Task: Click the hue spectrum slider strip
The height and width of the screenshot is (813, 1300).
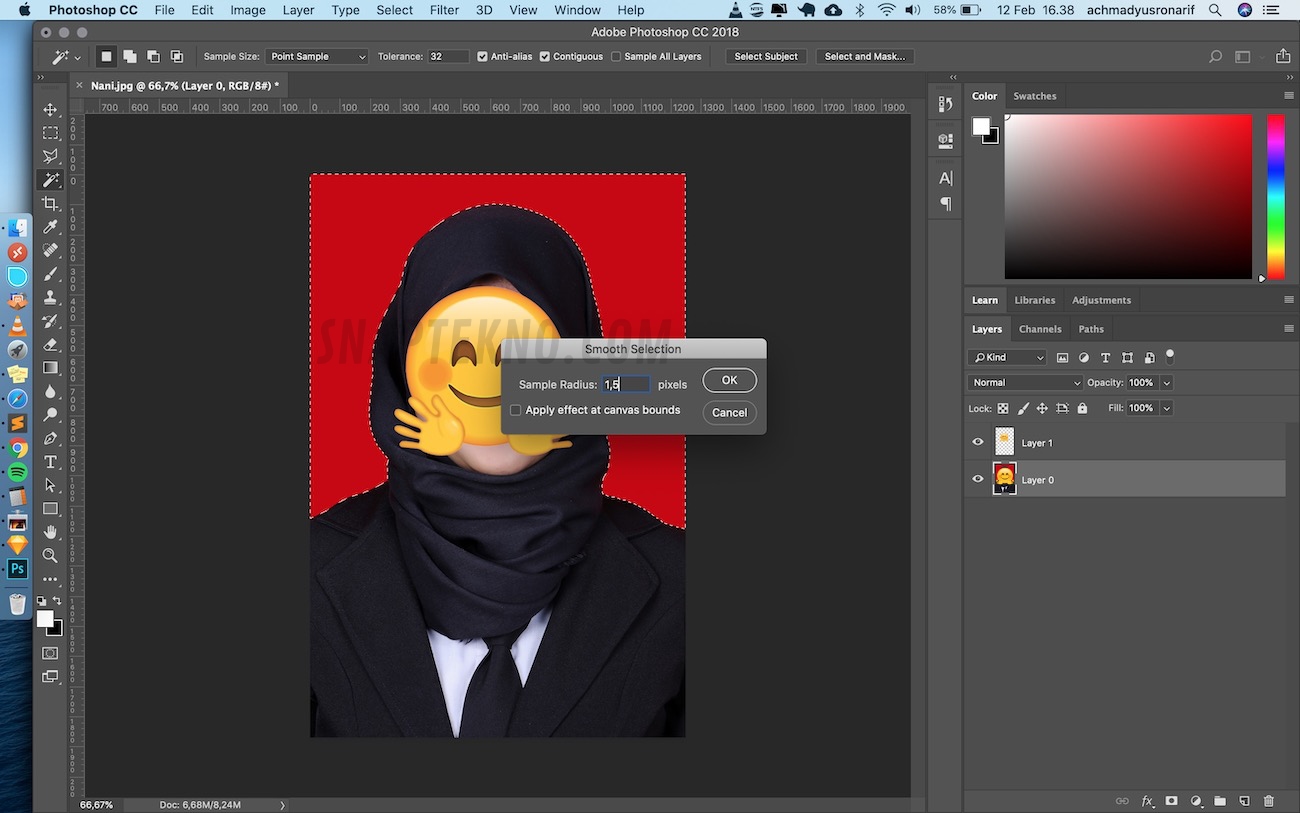Action: click(1276, 196)
